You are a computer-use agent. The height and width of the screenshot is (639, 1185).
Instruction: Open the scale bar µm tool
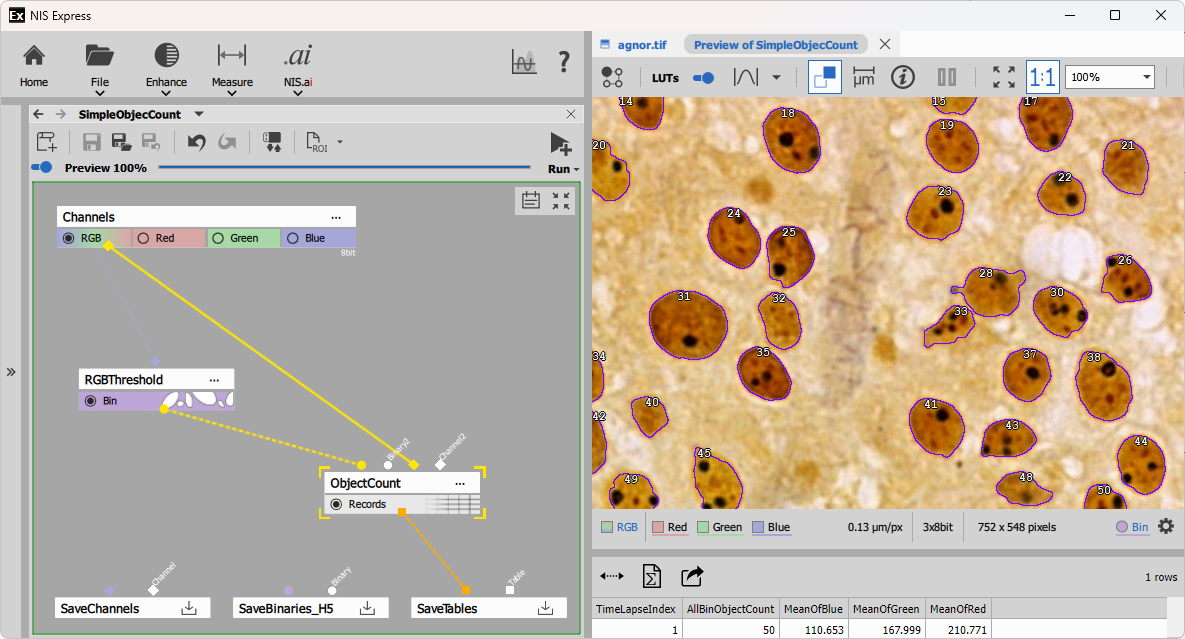[864, 77]
